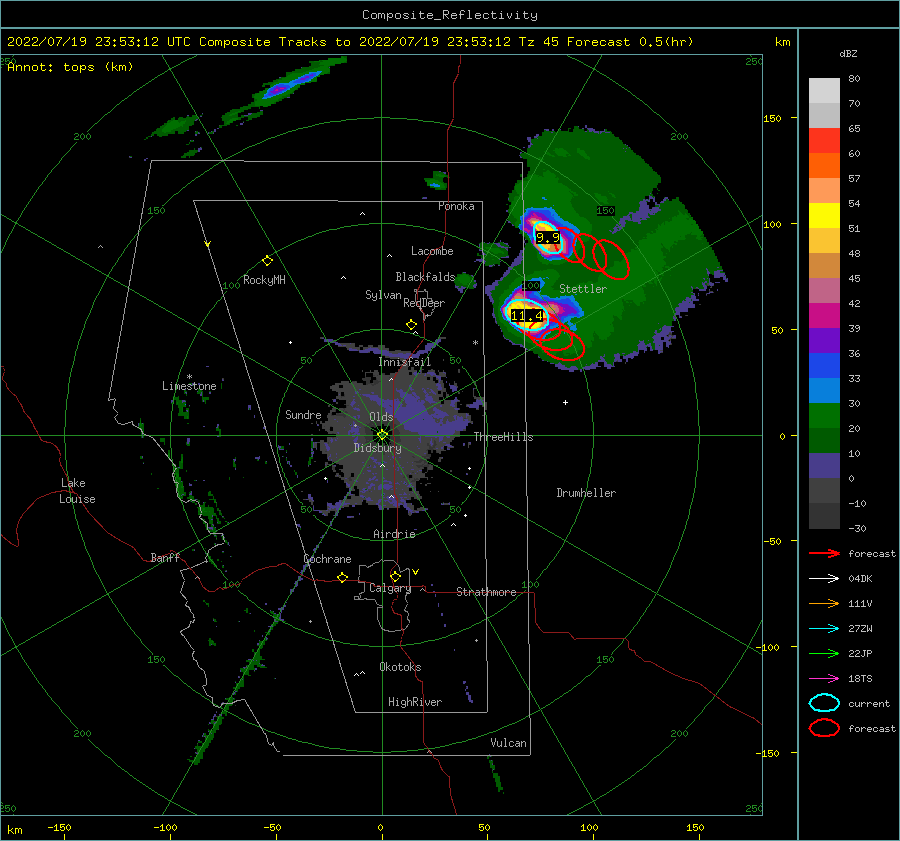
Task: Select the light gray swatch beside 80
Action: coord(824,91)
